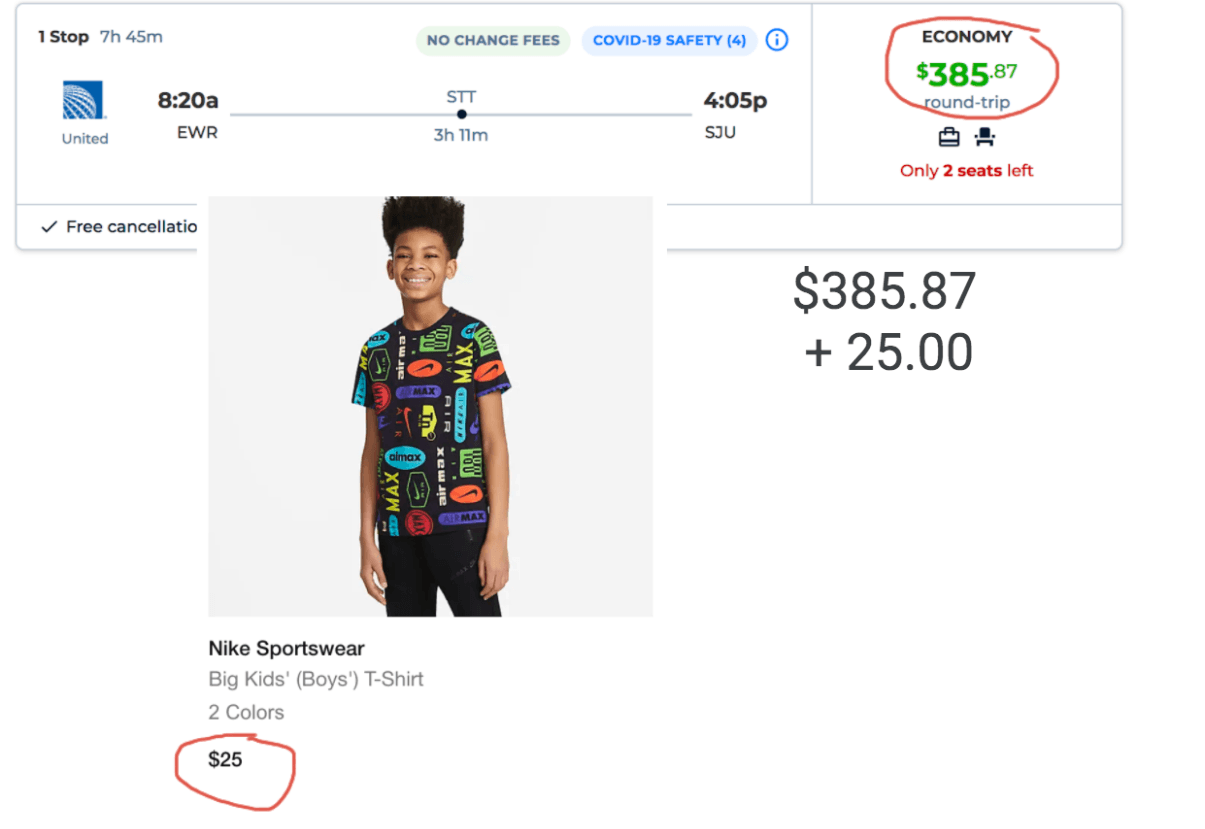Open the COVID-19 SAFETY (4) badge
This screenshot has height=829, width=1205.
[x=669, y=41]
